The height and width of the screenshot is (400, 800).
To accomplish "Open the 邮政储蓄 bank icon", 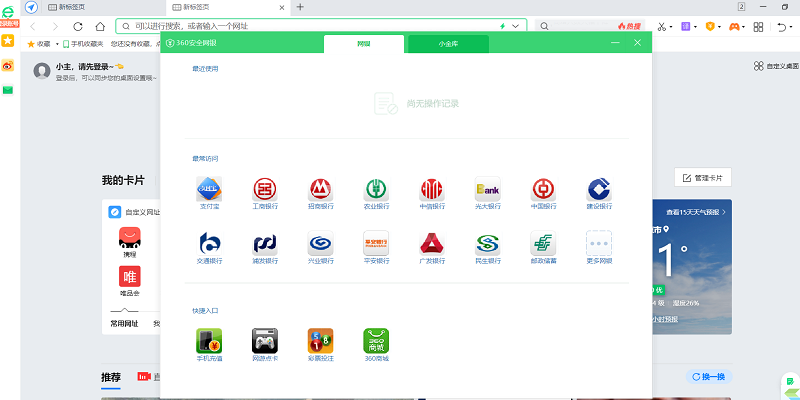I will pos(543,243).
